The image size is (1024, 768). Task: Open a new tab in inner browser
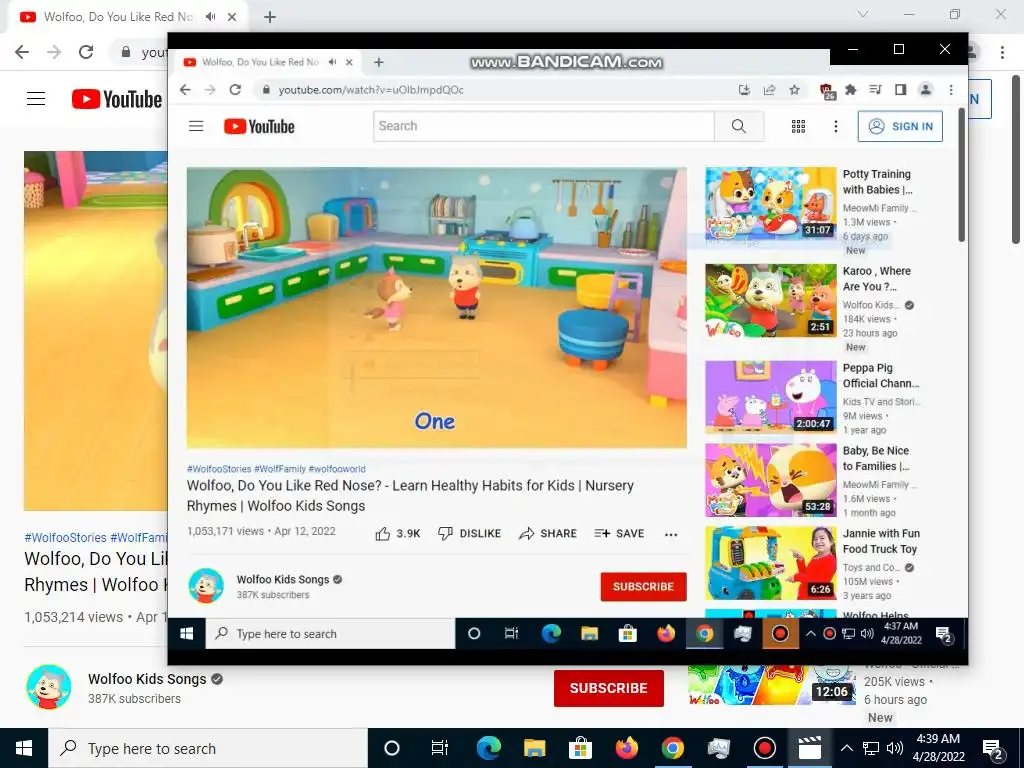(378, 62)
